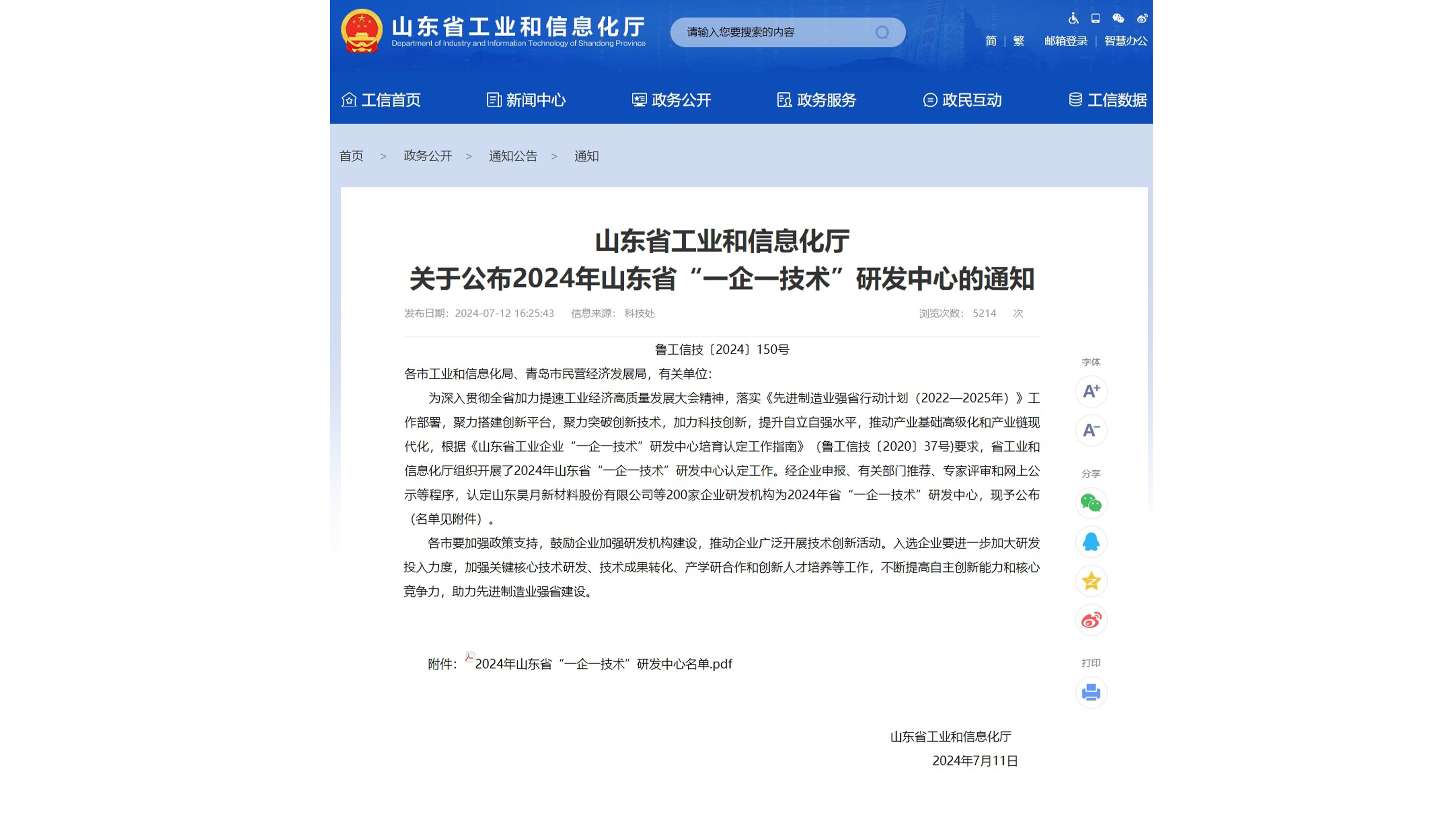Switch to traditional Chinese 繁
1456x819 pixels.
coord(1018,40)
